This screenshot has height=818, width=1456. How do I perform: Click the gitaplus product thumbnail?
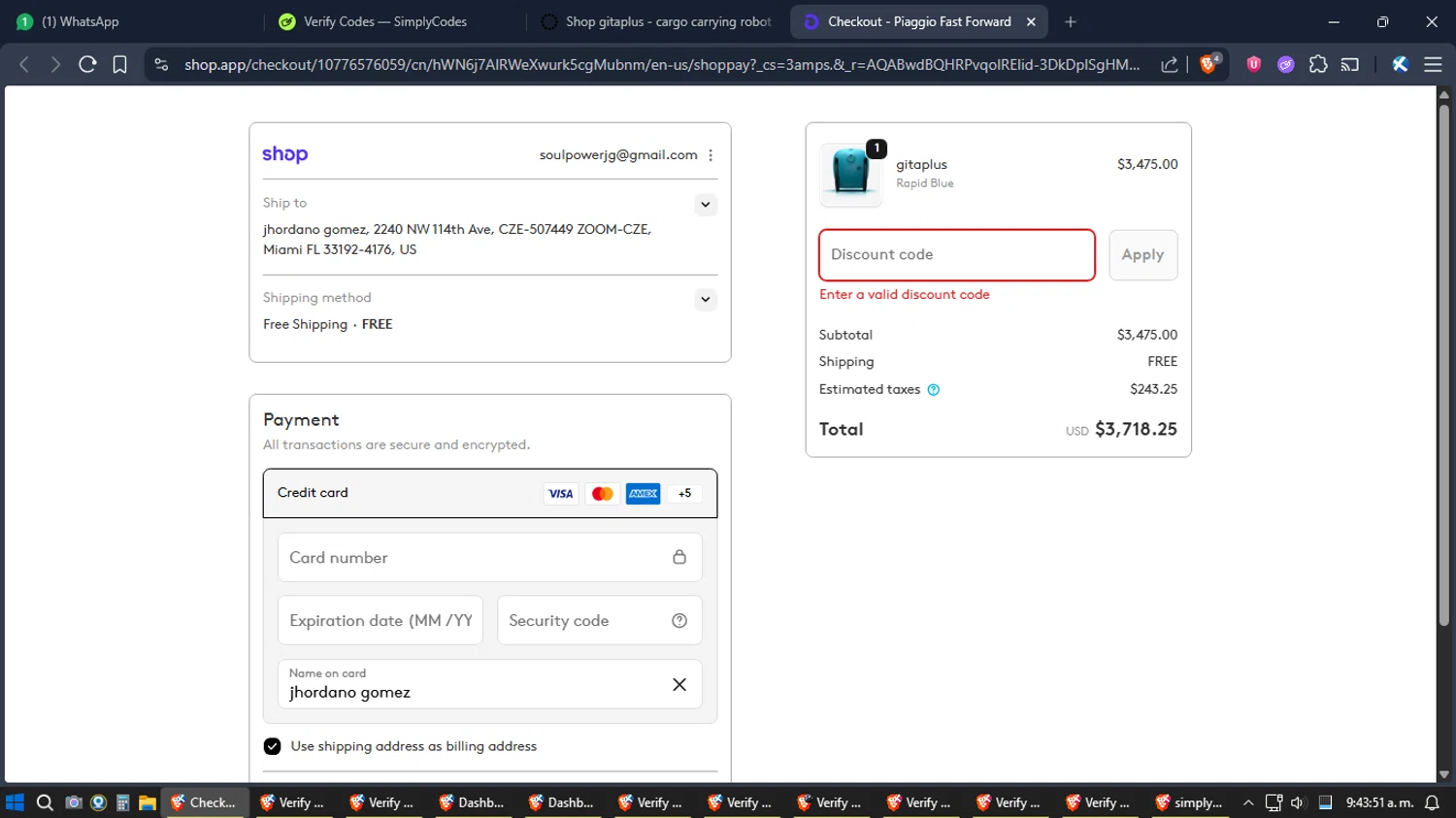click(851, 174)
